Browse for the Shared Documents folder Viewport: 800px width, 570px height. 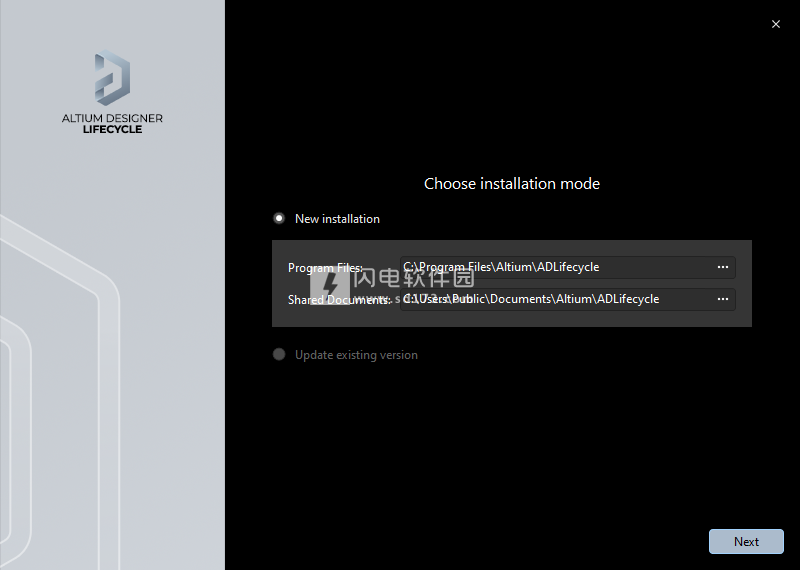(x=722, y=299)
